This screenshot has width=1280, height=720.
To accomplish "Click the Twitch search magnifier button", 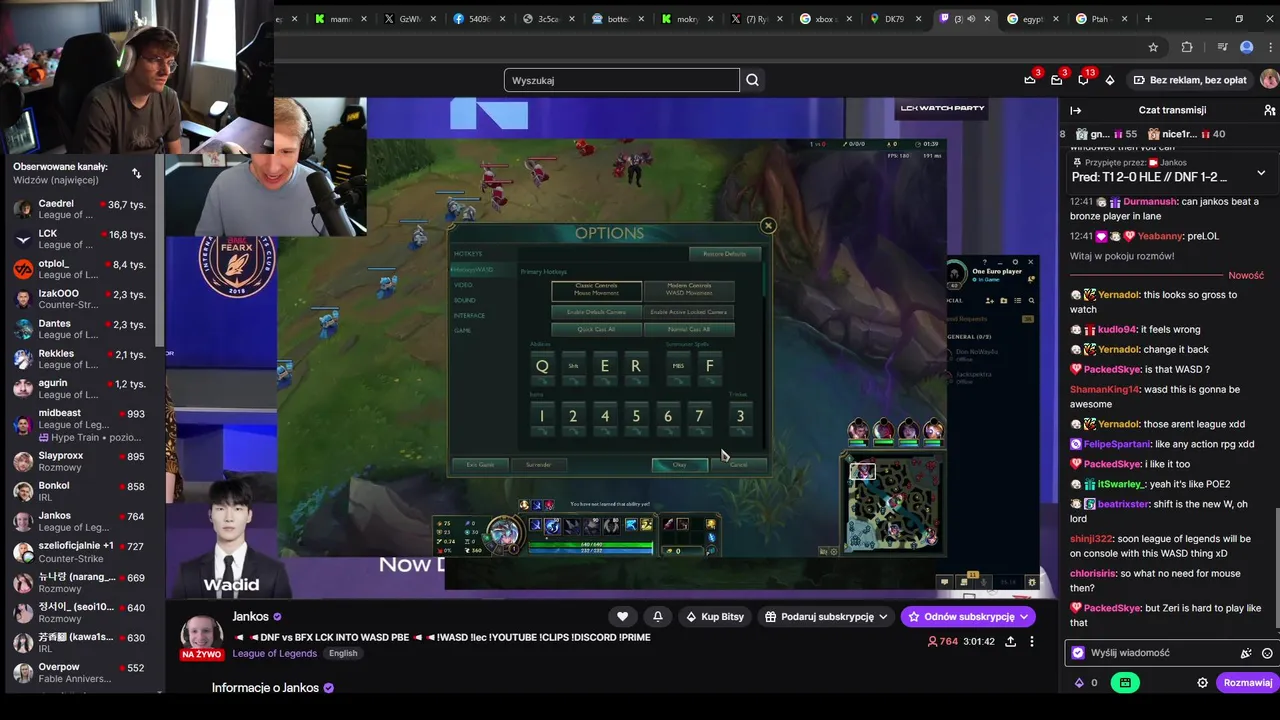I will (x=753, y=80).
